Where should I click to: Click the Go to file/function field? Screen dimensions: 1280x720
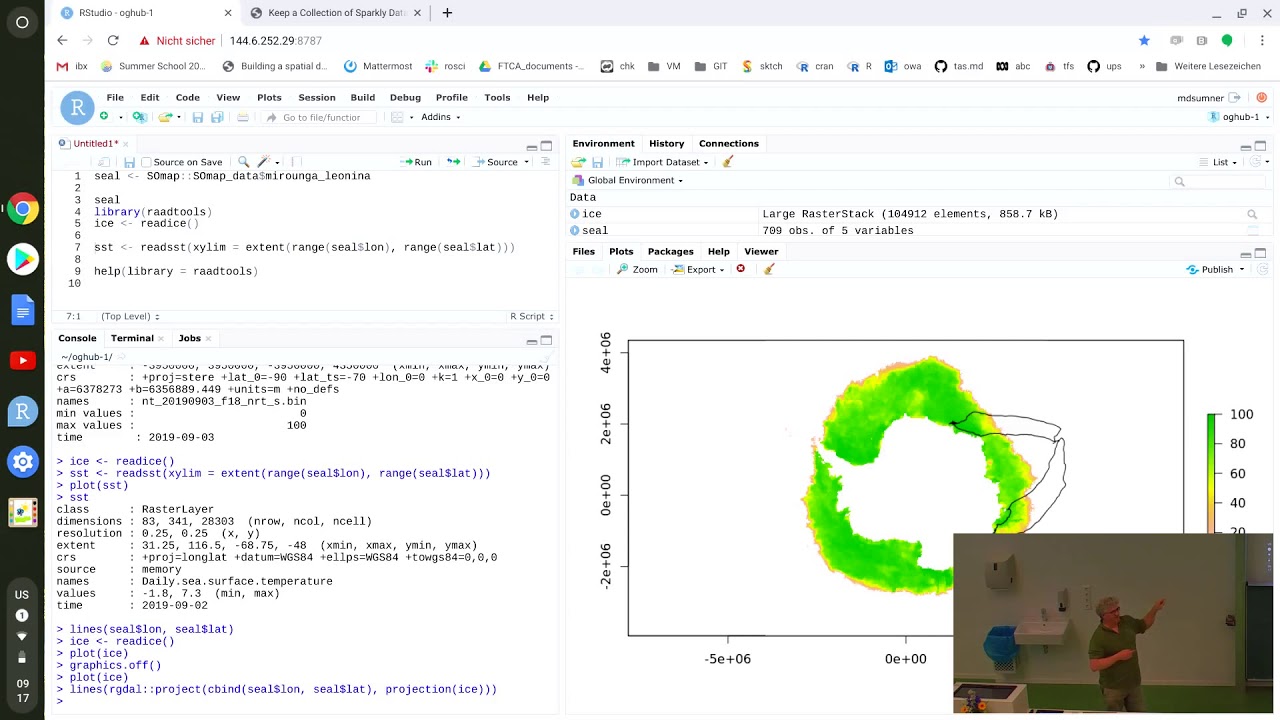pyautogui.click(x=320, y=117)
